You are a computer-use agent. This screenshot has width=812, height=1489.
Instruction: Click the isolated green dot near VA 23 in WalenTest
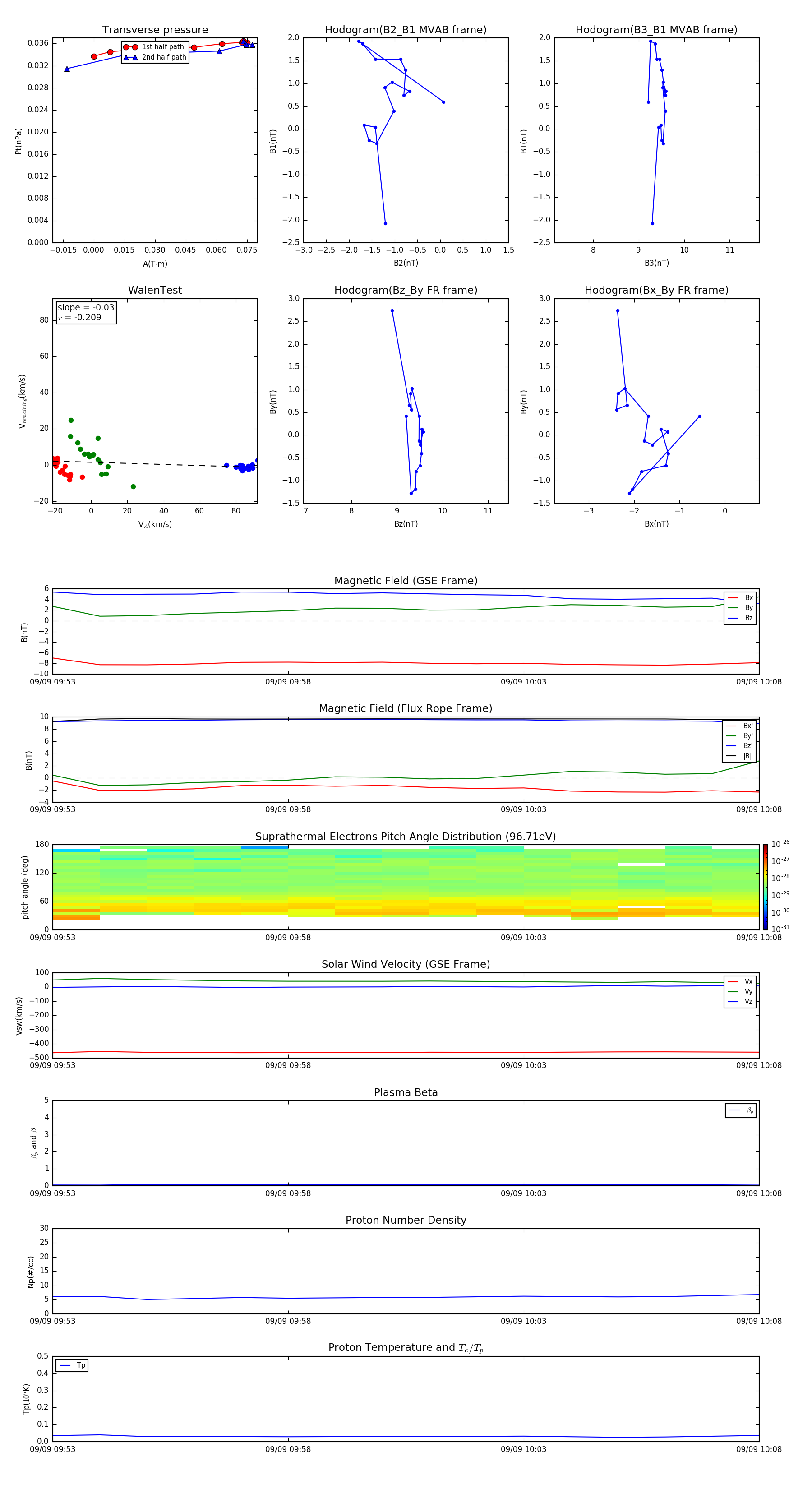pos(133,487)
